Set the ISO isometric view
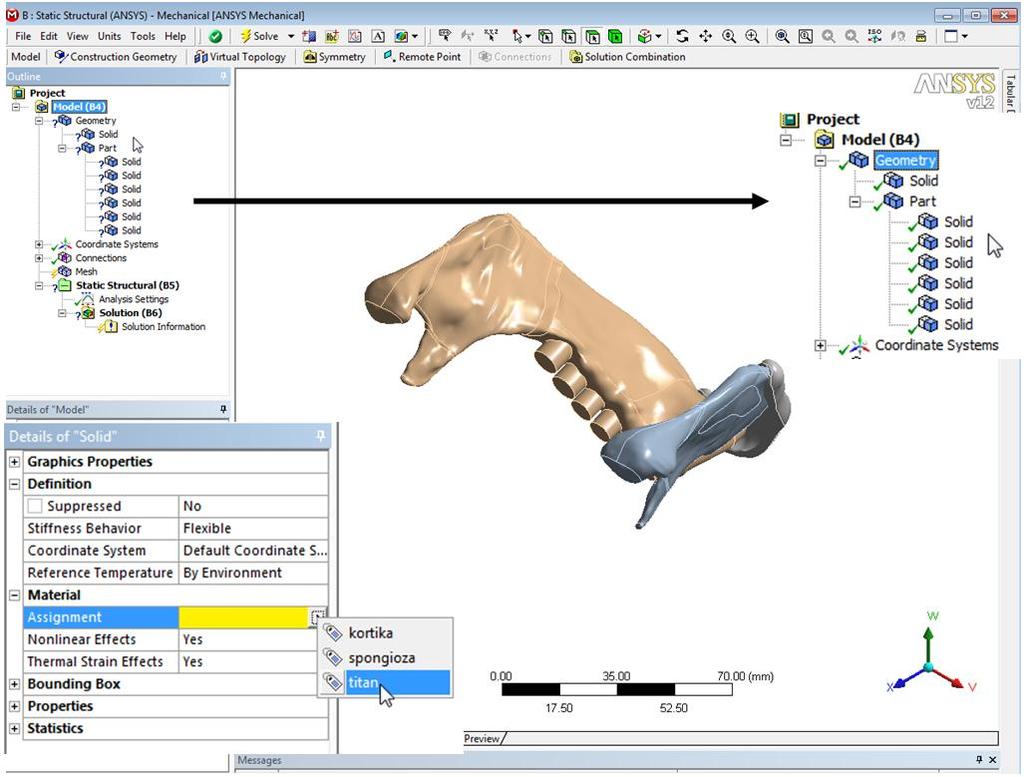The image size is (1024, 777). [x=875, y=37]
